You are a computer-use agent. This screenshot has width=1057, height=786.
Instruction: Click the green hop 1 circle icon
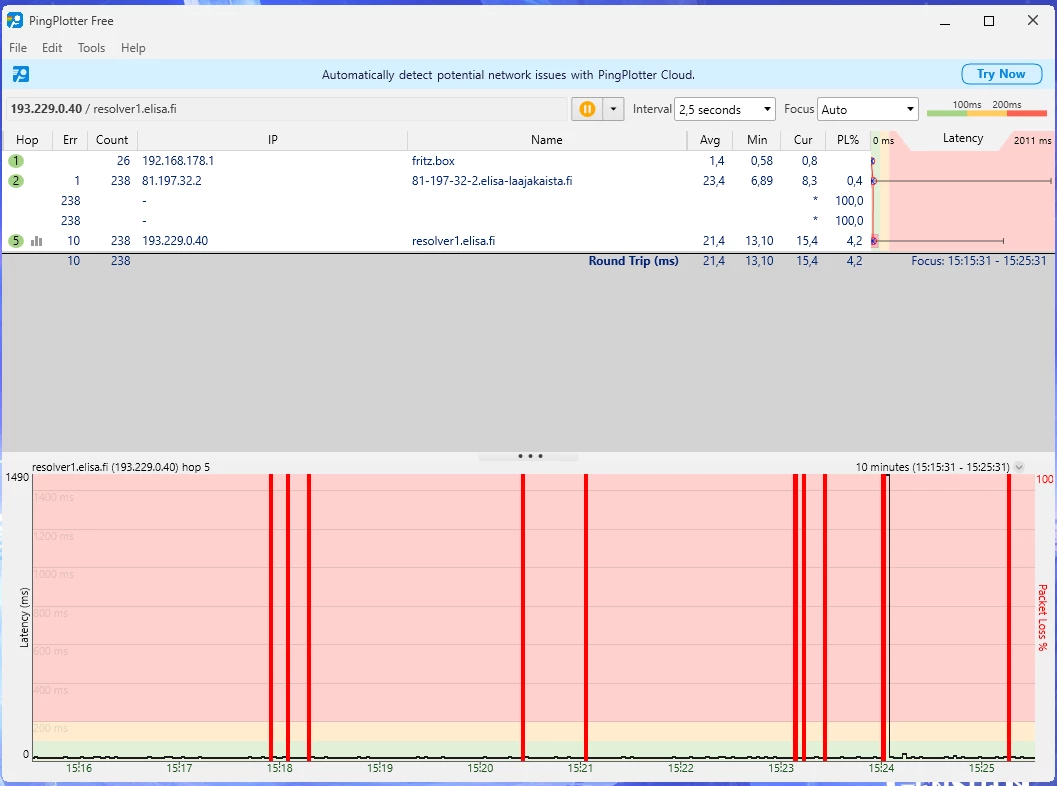click(16, 161)
